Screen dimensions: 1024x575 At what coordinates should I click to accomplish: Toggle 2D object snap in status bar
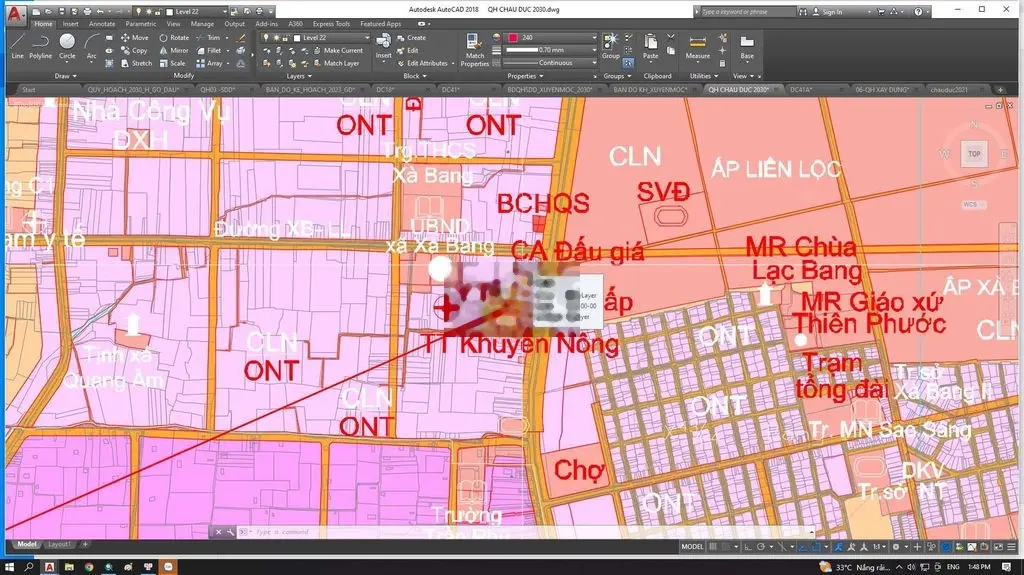tap(816, 547)
